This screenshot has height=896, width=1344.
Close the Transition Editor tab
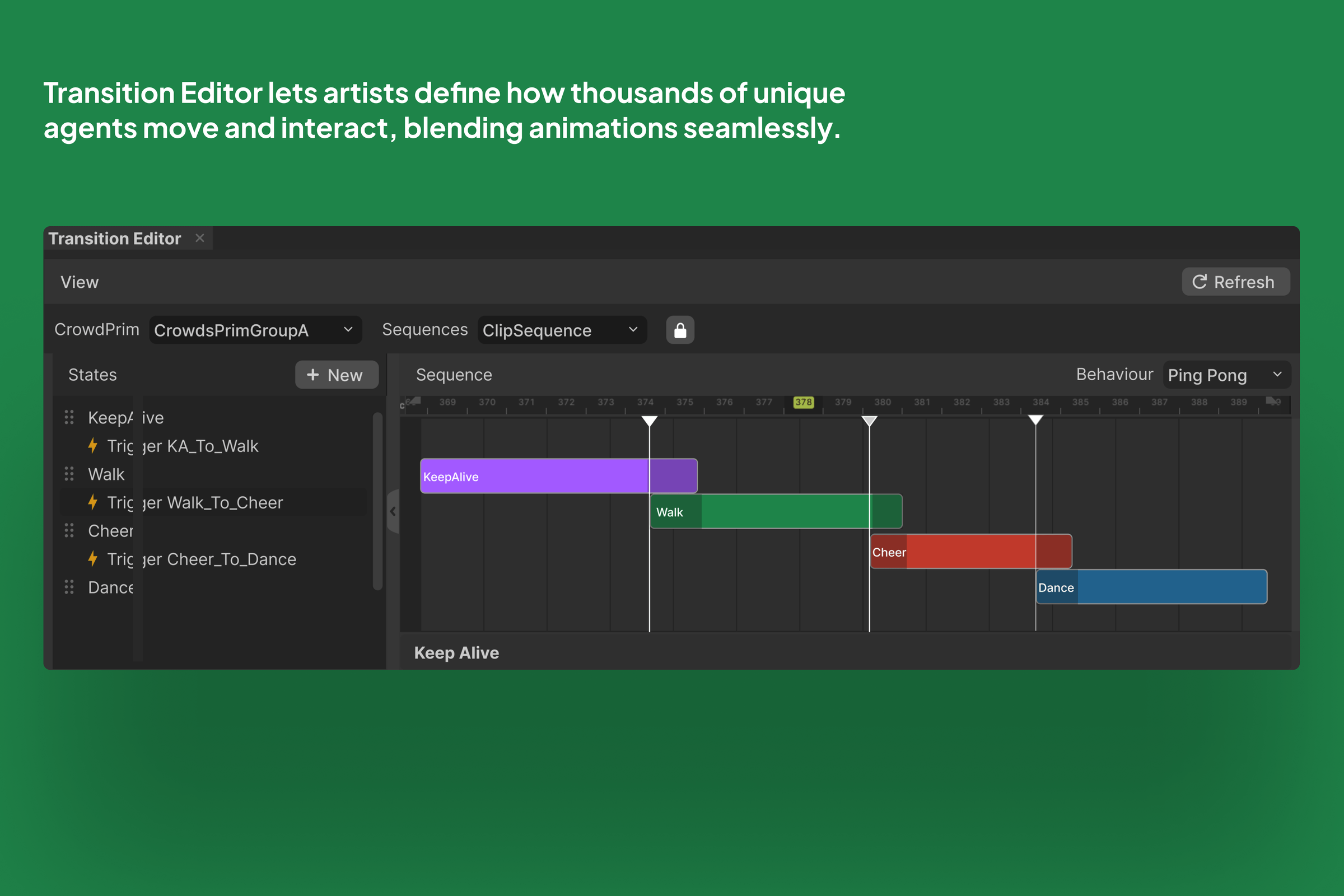point(199,237)
